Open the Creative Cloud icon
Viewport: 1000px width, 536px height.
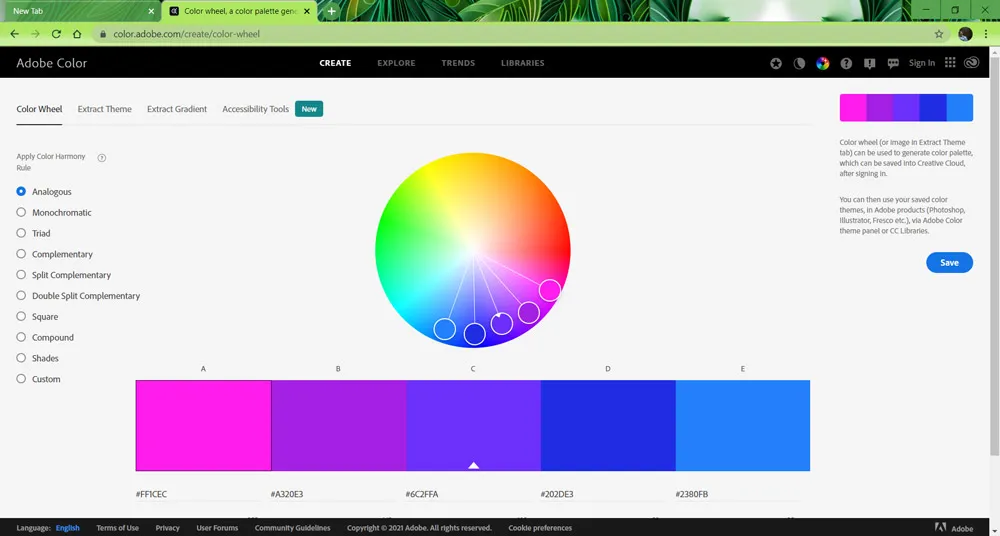coord(971,63)
